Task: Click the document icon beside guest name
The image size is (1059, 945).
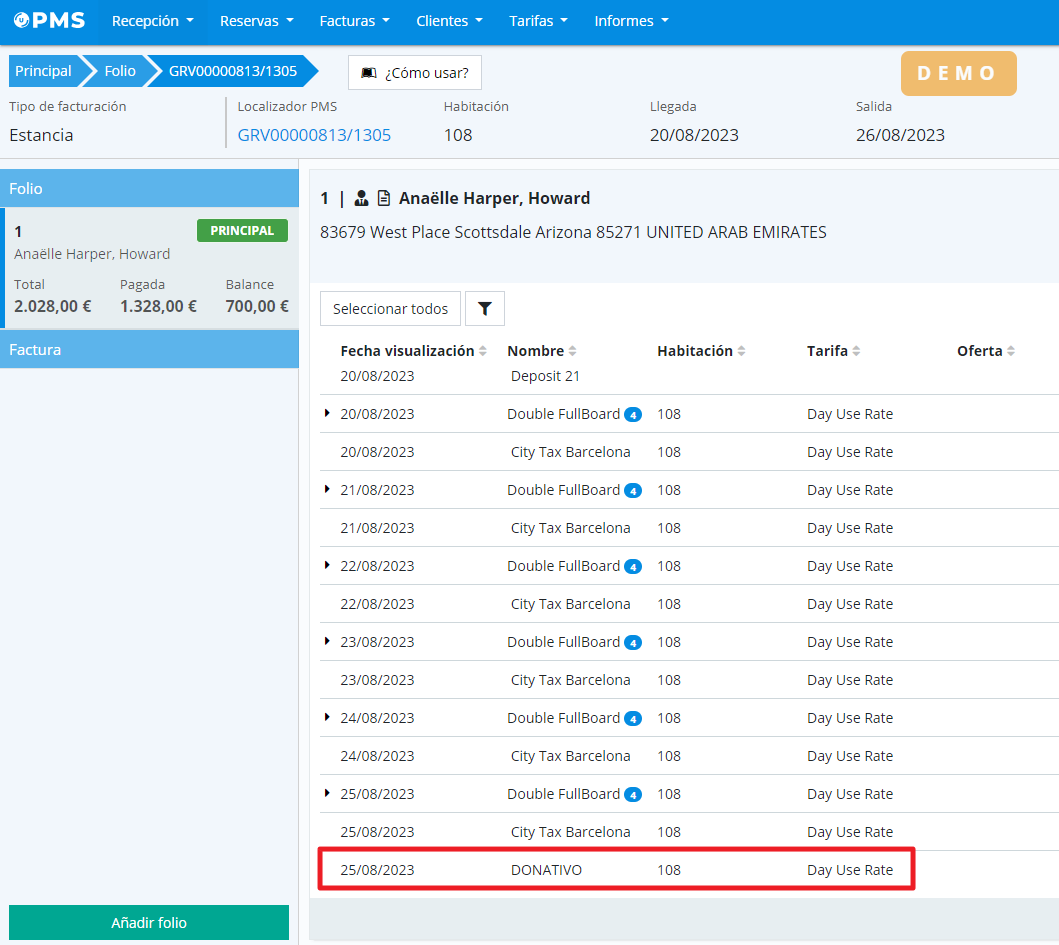Action: click(383, 198)
